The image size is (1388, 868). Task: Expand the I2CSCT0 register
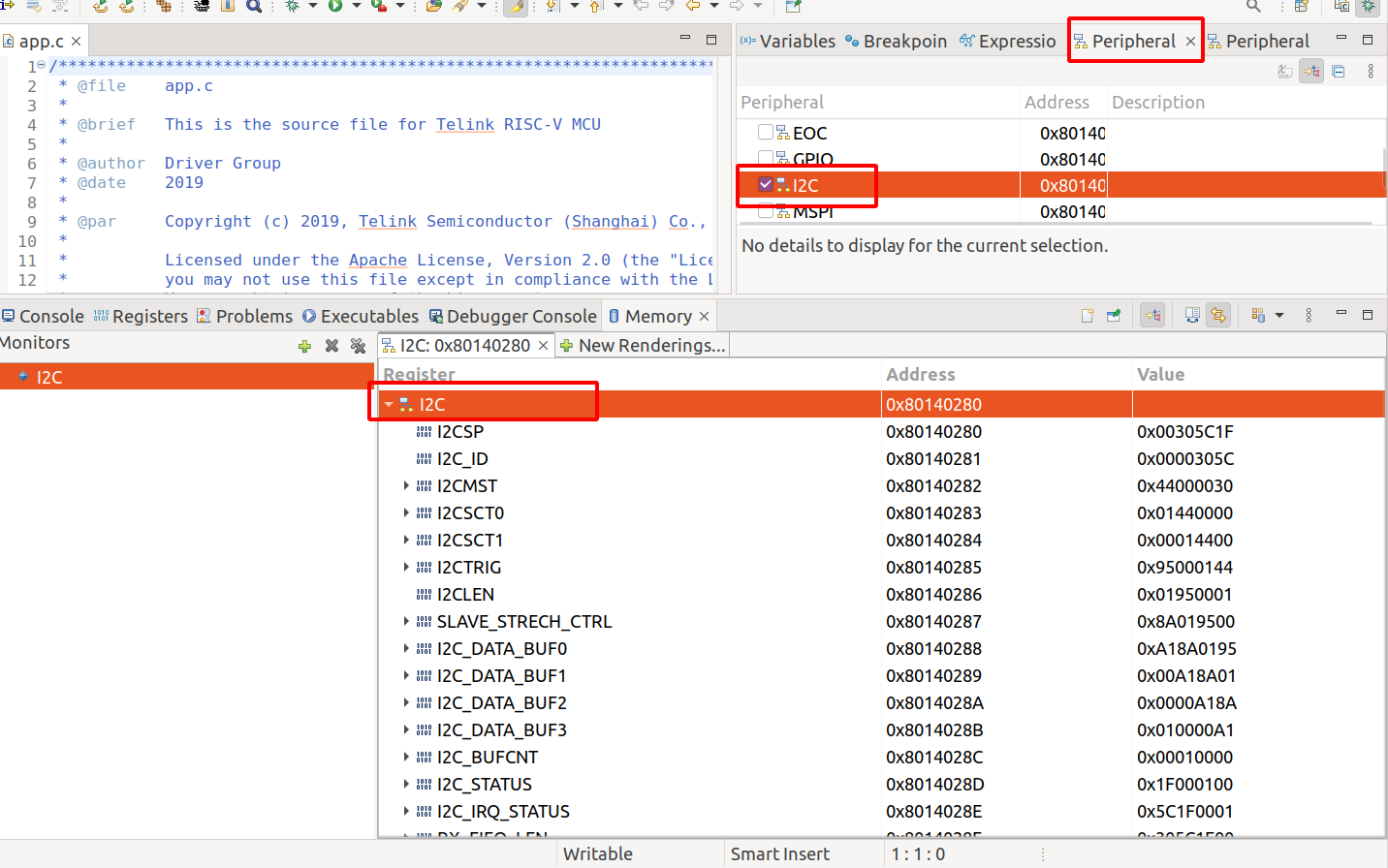[406, 513]
